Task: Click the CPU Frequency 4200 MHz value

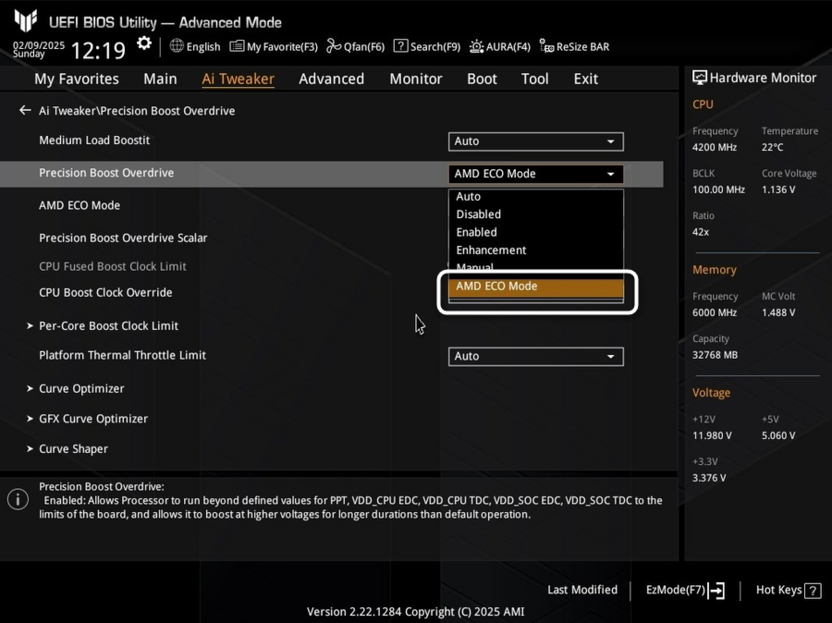Action: 714,148
